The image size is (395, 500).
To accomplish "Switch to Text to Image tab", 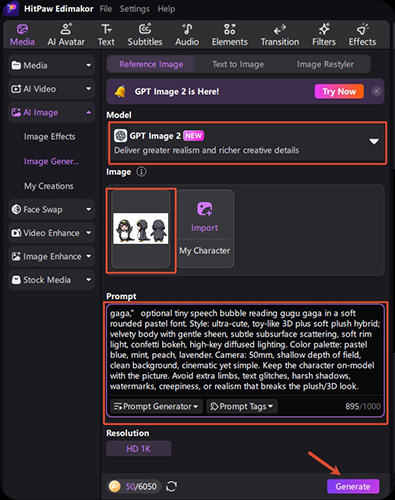I will [238, 64].
